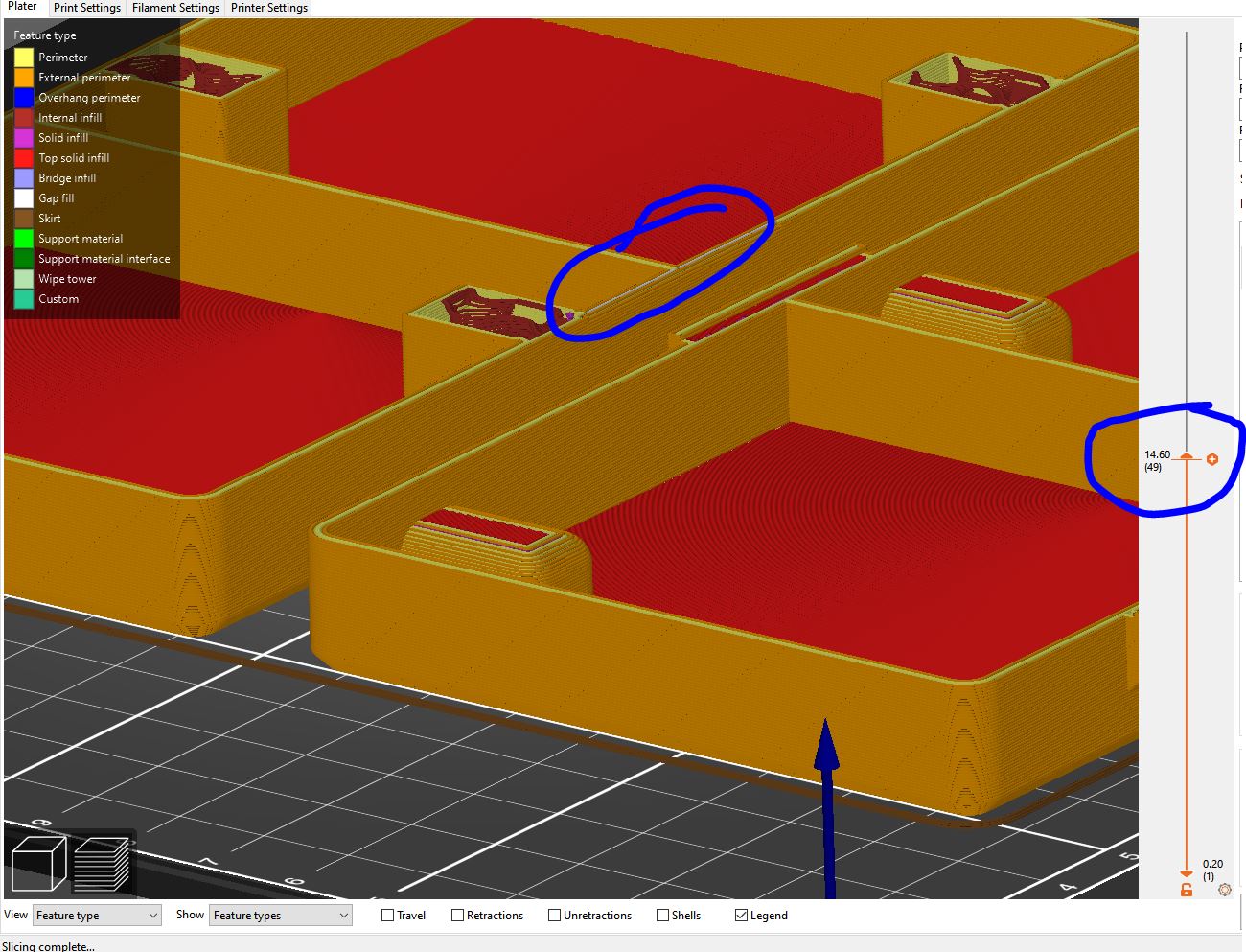The width and height of the screenshot is (1246, 952).
Task: Click the Custom legend swatch
Action: [x=23, y=298]
